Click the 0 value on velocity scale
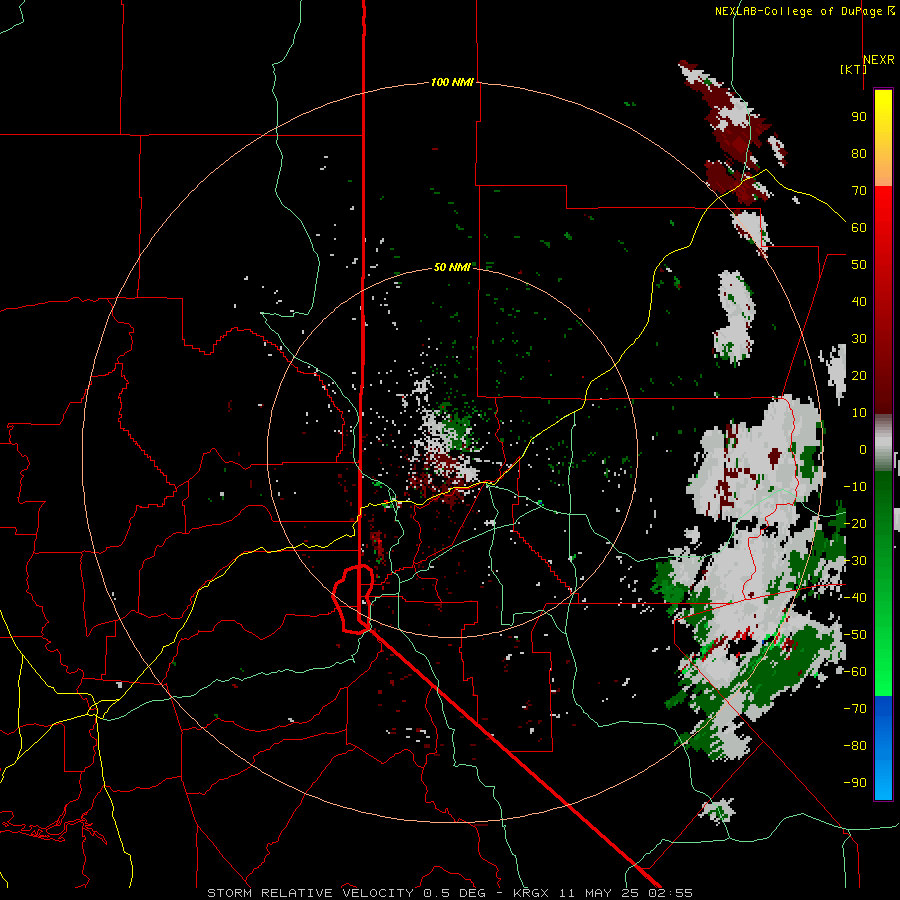 tap(862, 449)
